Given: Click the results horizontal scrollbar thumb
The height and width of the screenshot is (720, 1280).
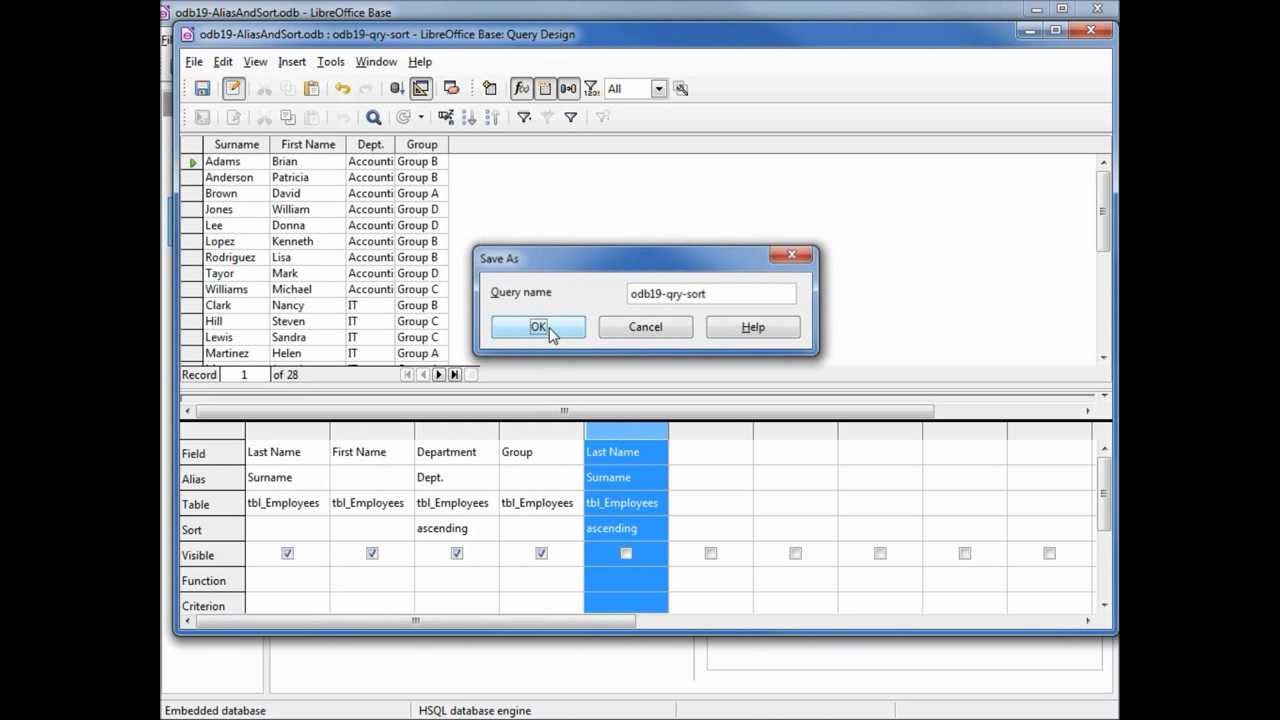Looking at the screenshot, I should tap(565, 410).
